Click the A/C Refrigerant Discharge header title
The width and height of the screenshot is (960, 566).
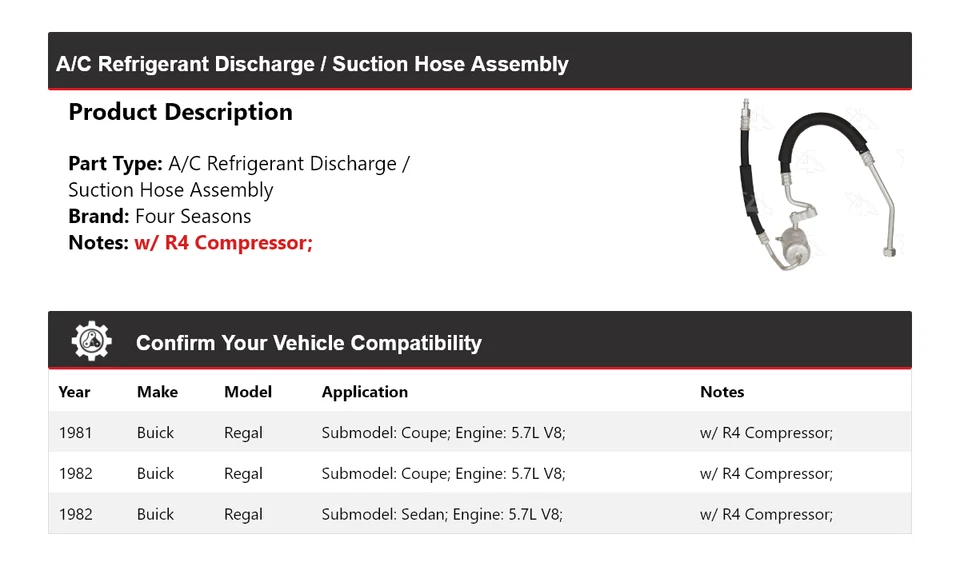[x=312, y=64]
